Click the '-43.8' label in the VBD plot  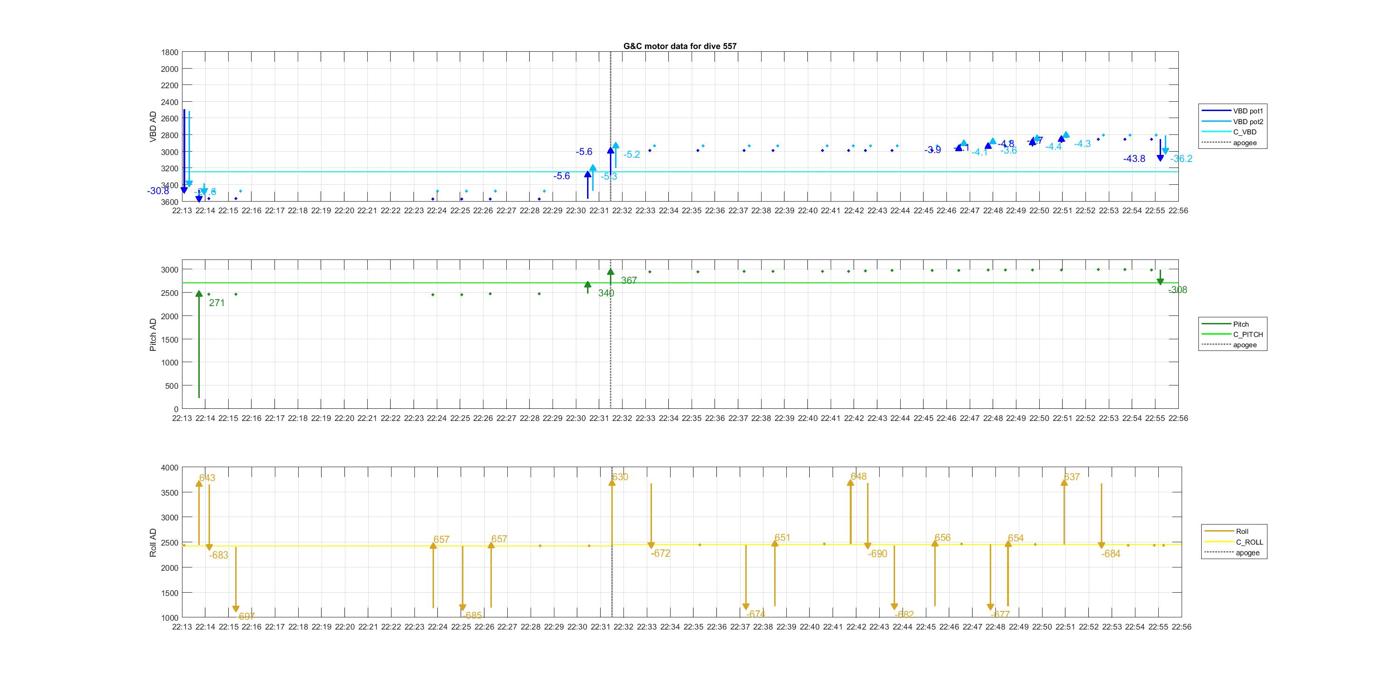1134,159
